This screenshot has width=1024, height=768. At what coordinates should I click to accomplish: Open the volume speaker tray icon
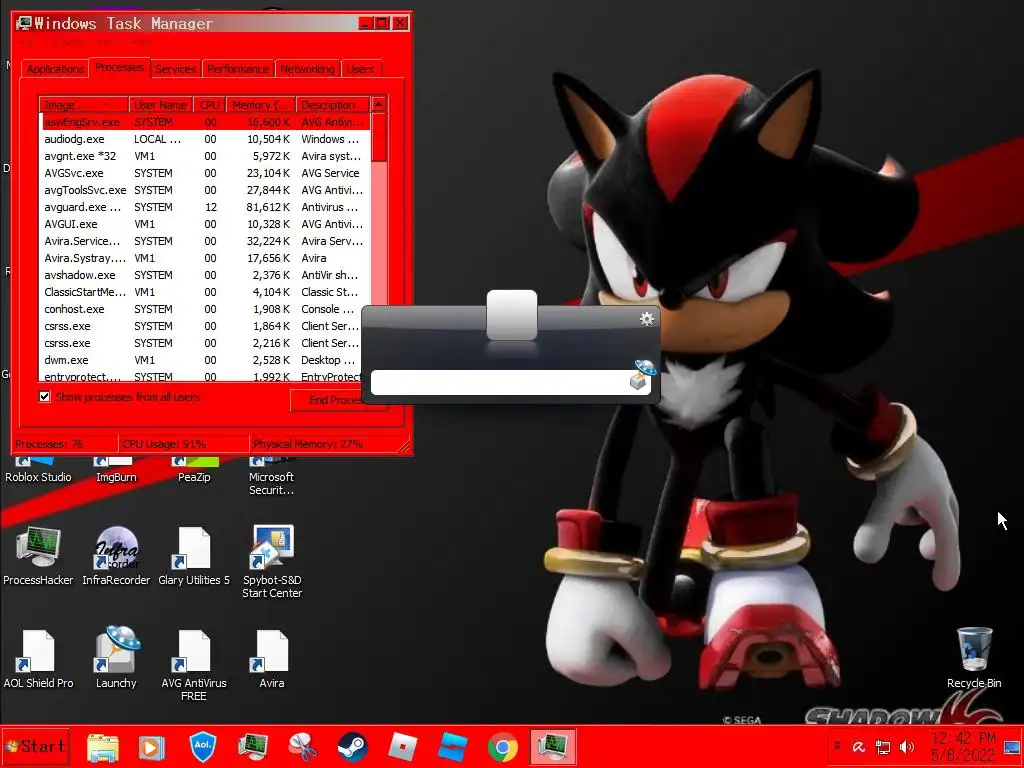point(907,747)
